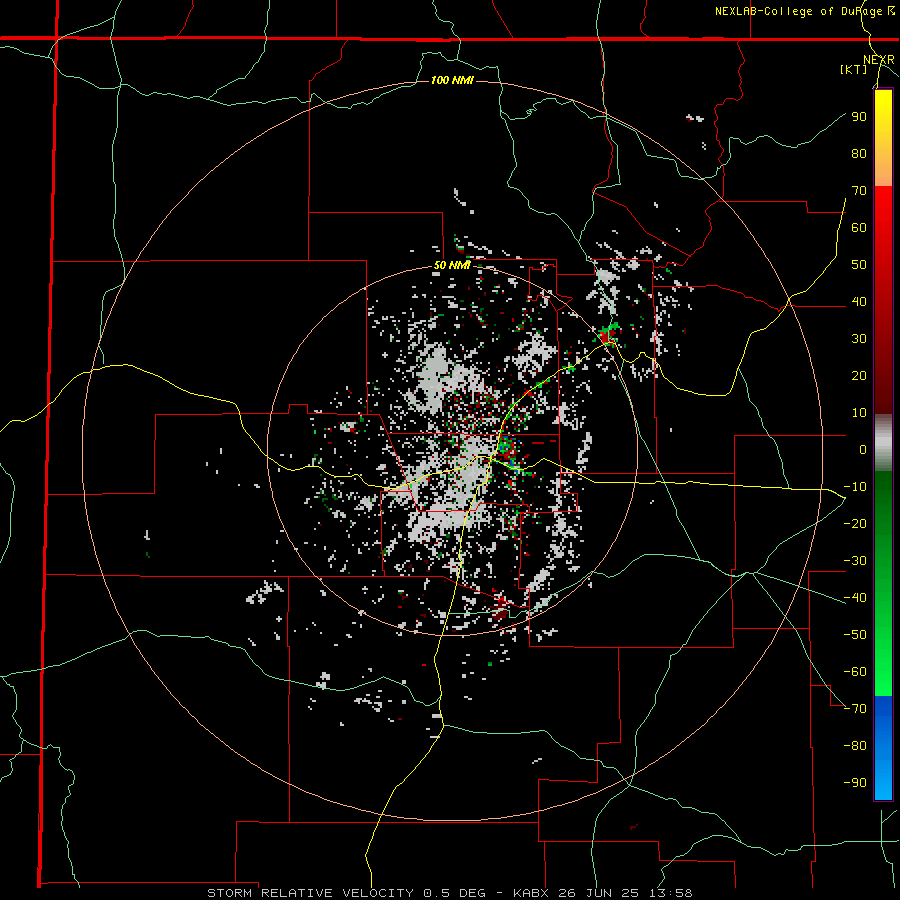Click the 100 NMI range ring label
900x900 pixels.
pos(452,80)
